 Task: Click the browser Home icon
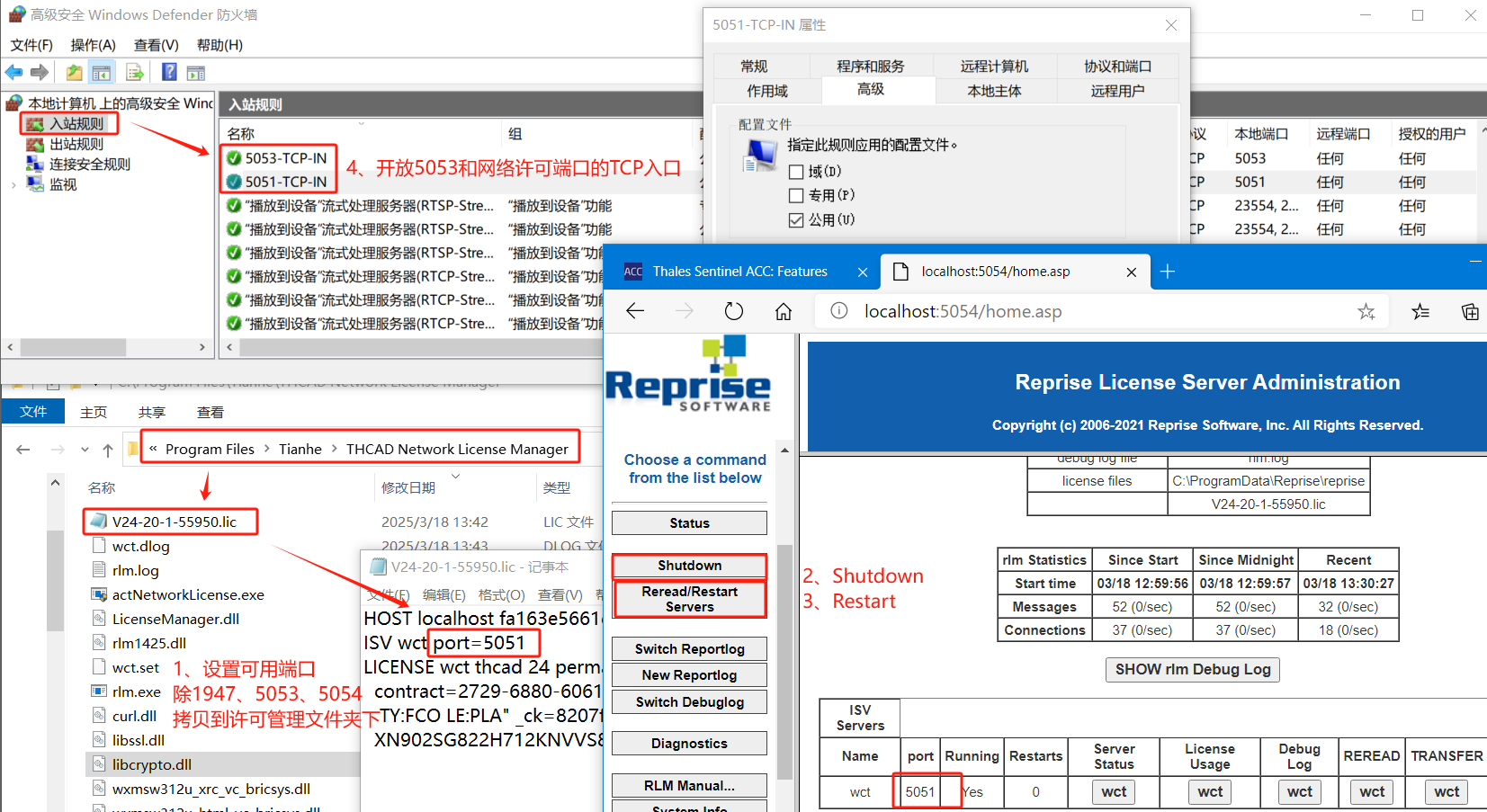(x=784, y=311)
